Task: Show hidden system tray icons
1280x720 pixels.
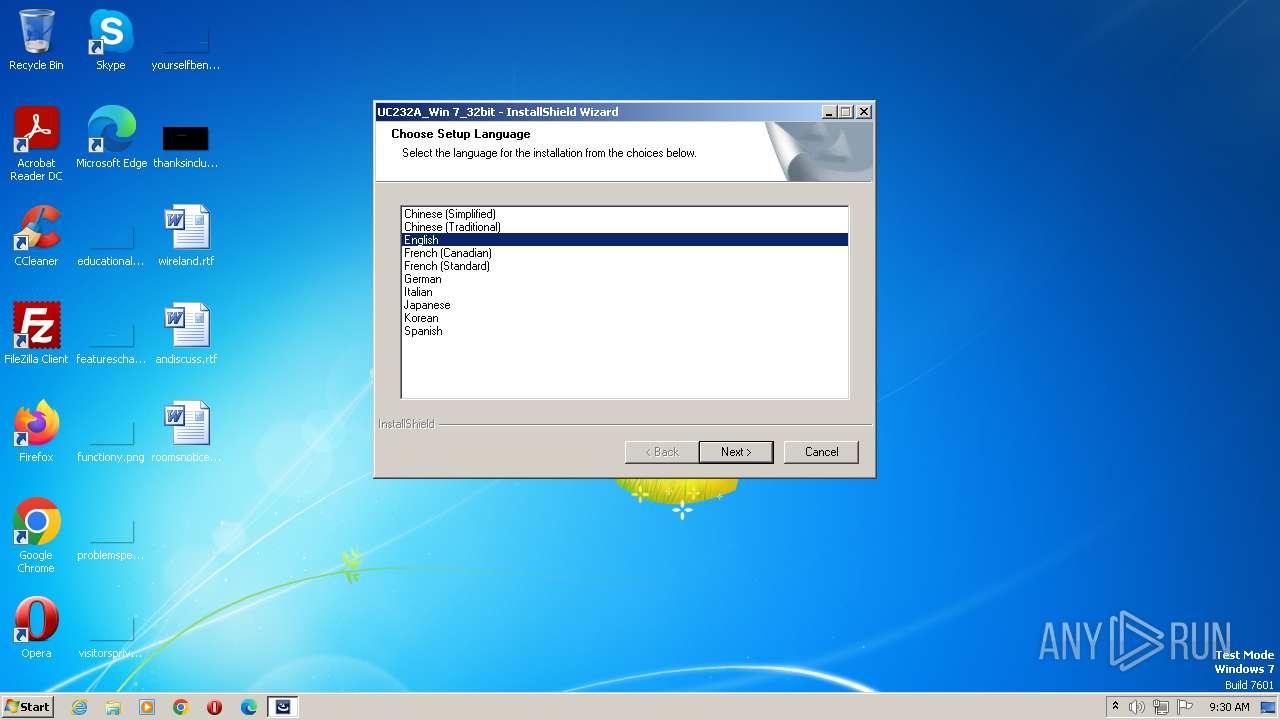Action: coord(1115,707)
